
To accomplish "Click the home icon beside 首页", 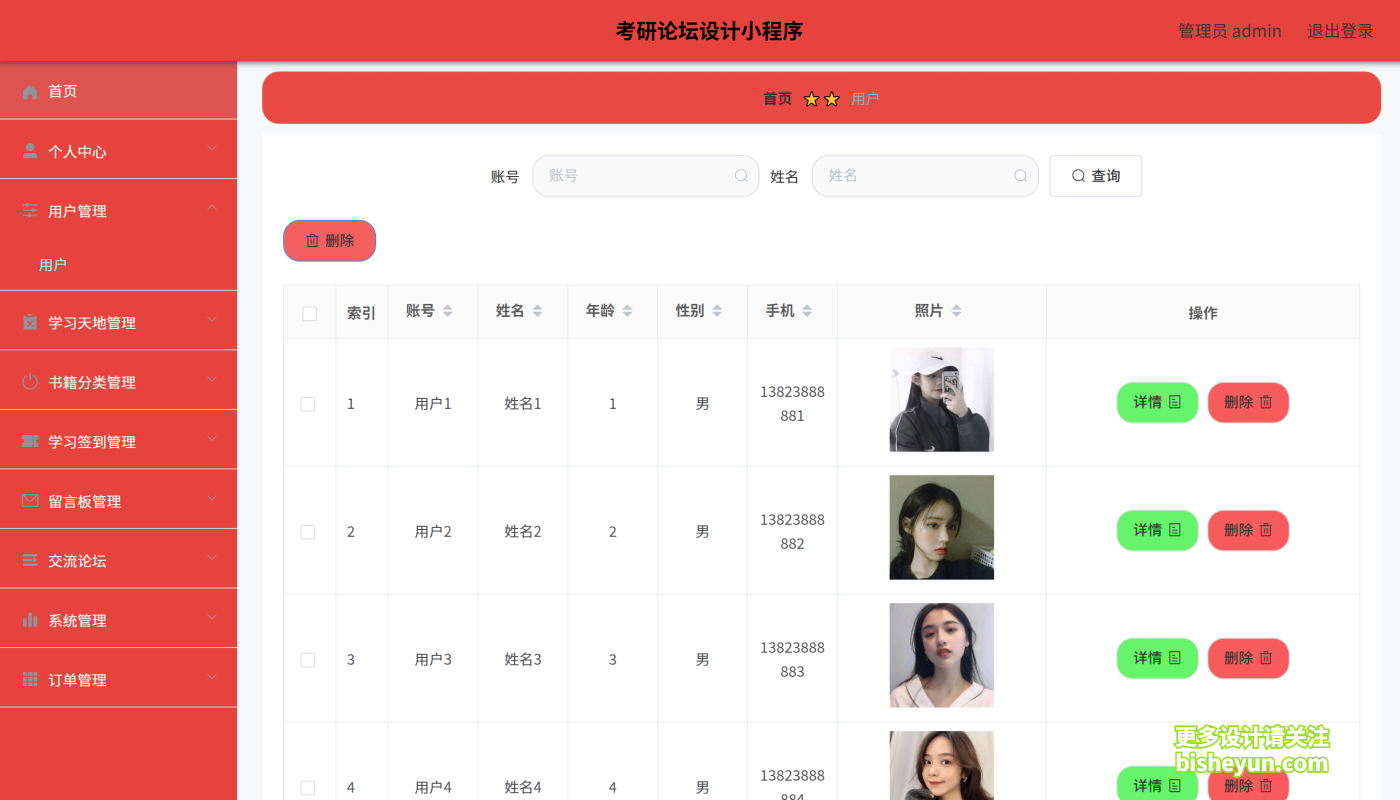I will 29,91.
